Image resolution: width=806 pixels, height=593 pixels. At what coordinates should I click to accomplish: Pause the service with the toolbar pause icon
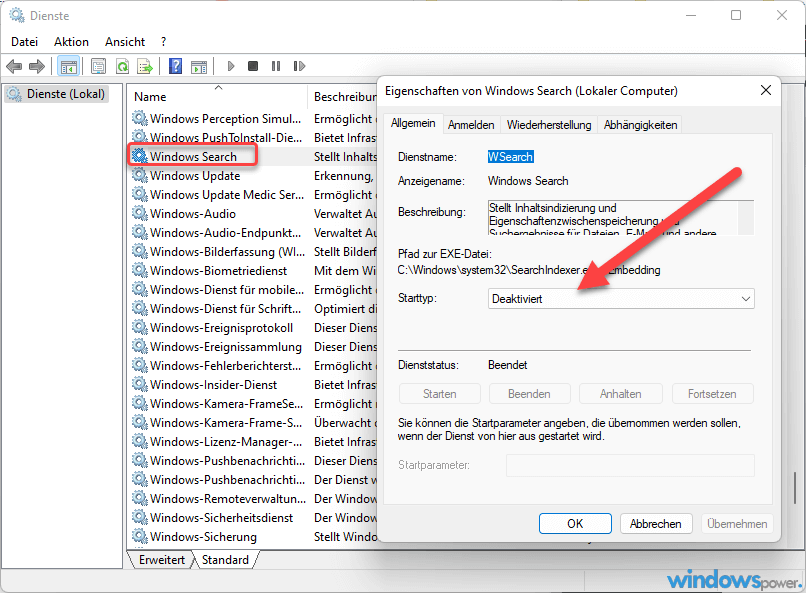tap(276, 66)
